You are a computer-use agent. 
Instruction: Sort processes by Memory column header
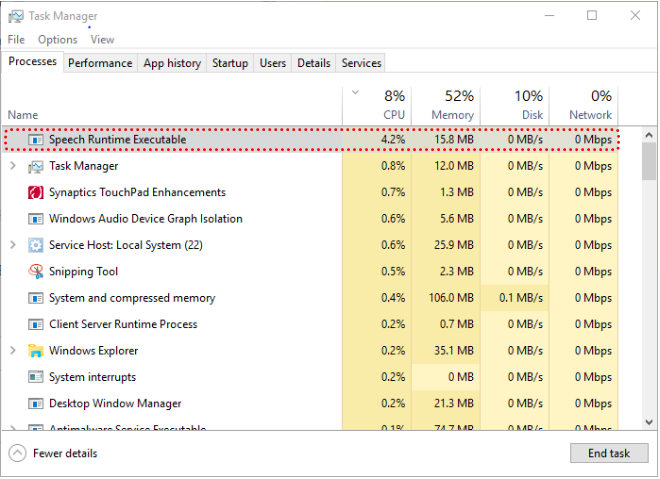[445, 104]
